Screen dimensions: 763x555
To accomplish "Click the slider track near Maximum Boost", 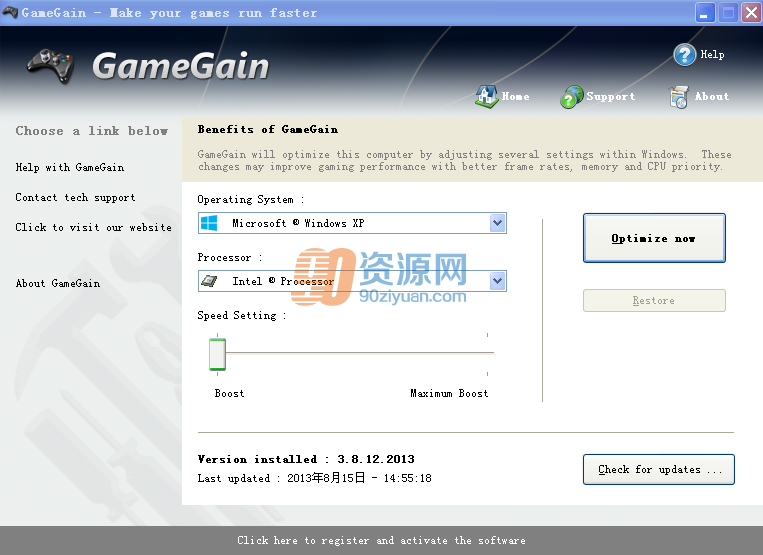I will click(487, 353).
